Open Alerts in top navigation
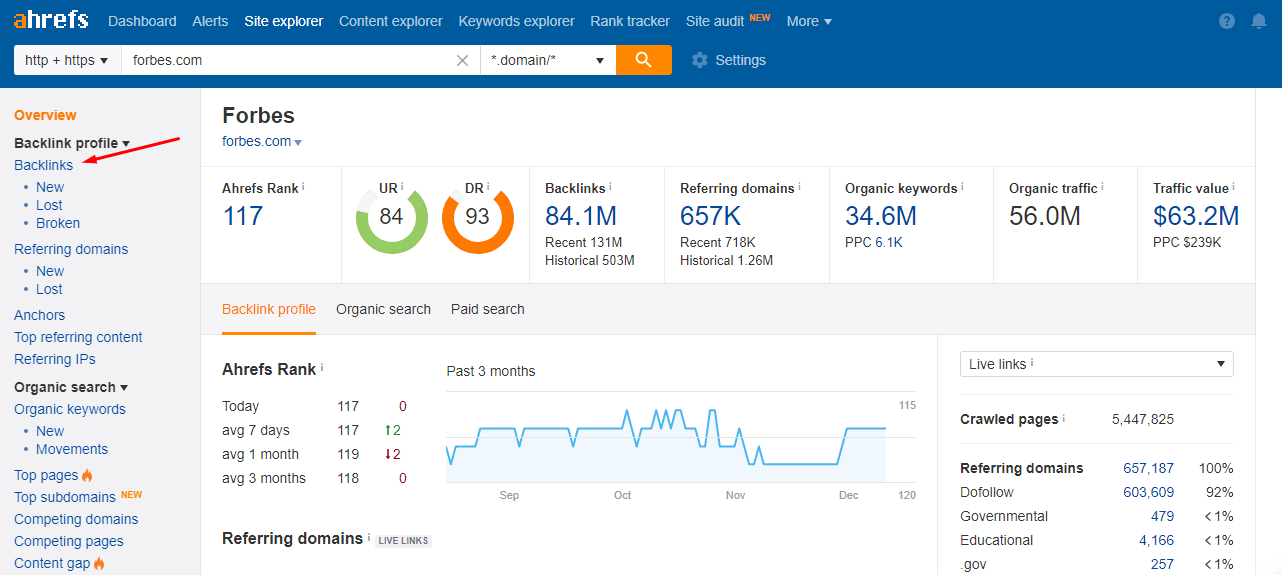Image resolution: width=1282 pixels, height=575 pixels. click(210, 21)
